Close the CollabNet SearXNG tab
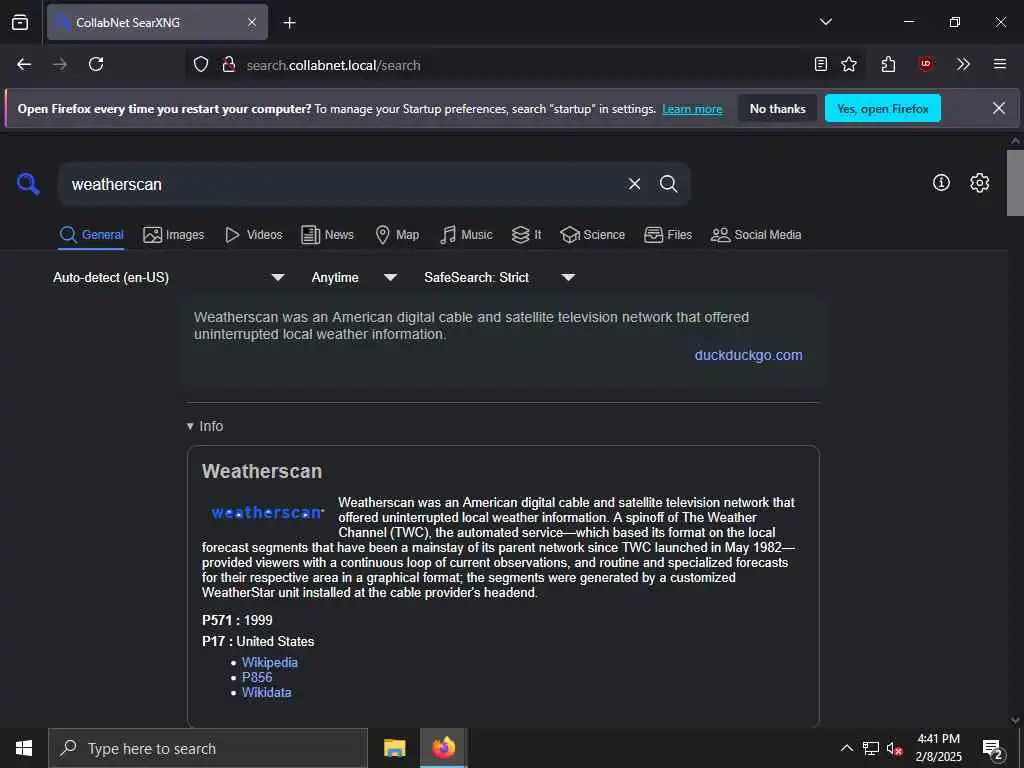This screenshot has width=1024, height=768. point(252,23)
